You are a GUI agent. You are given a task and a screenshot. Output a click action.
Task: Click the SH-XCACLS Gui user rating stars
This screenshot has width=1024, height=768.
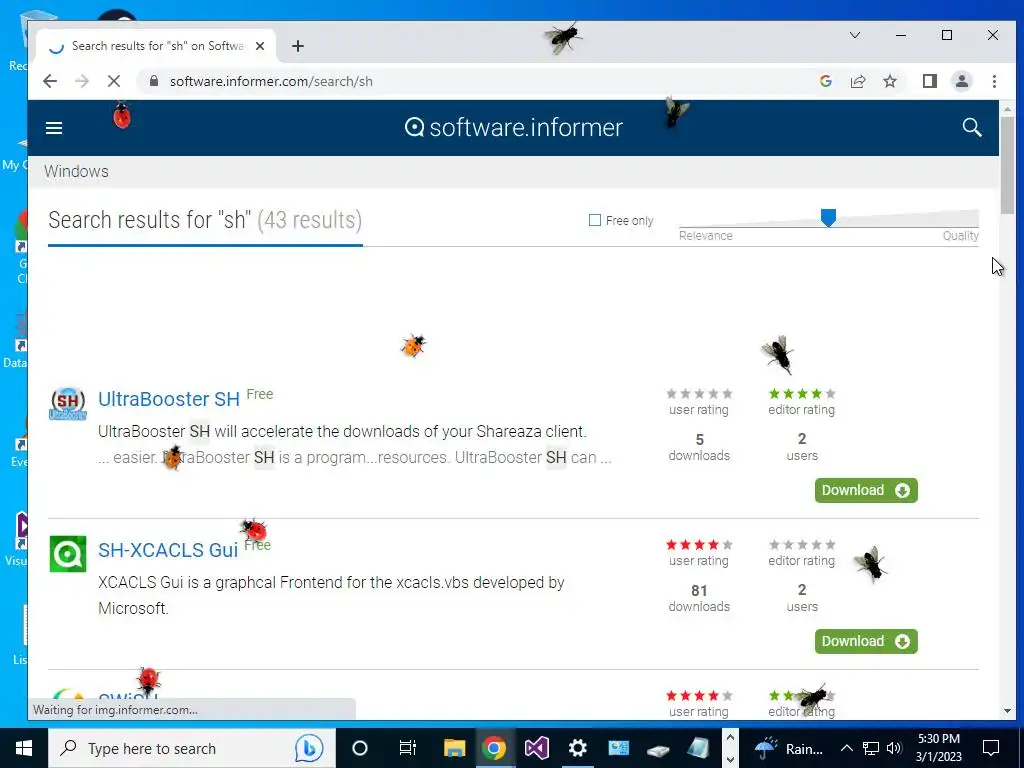[x=699, y=545]
